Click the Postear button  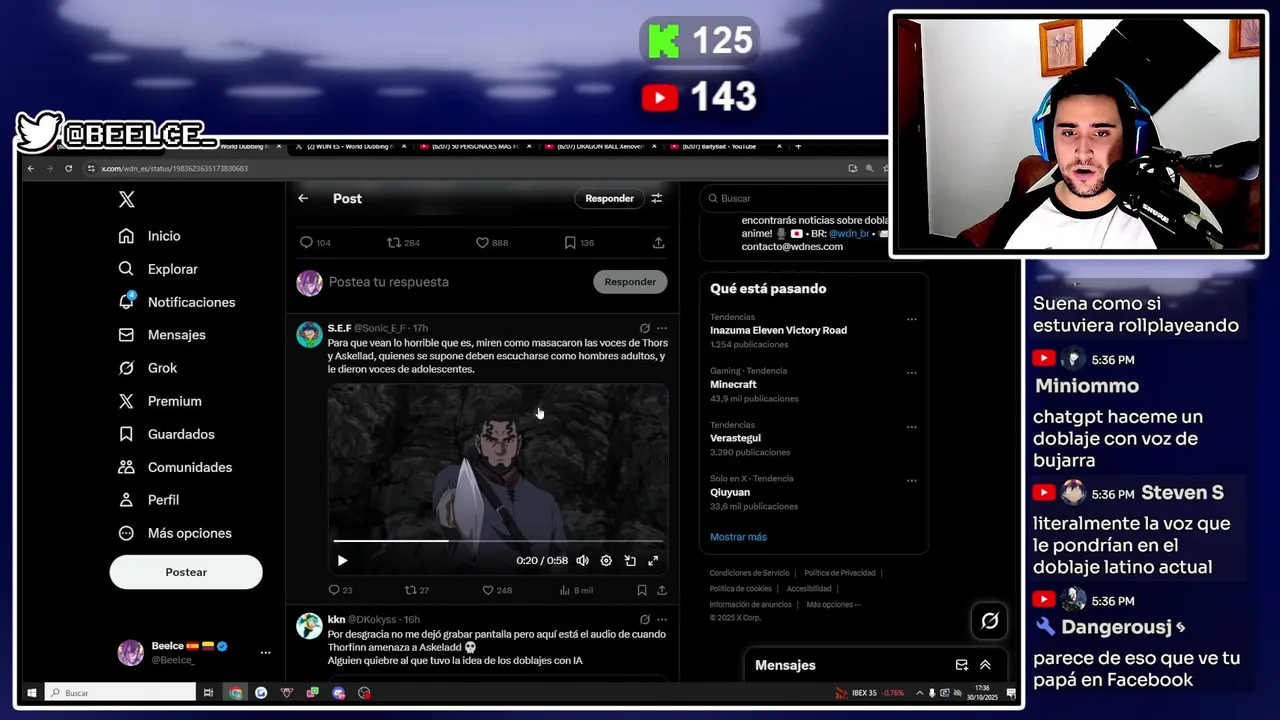point(186,572)
